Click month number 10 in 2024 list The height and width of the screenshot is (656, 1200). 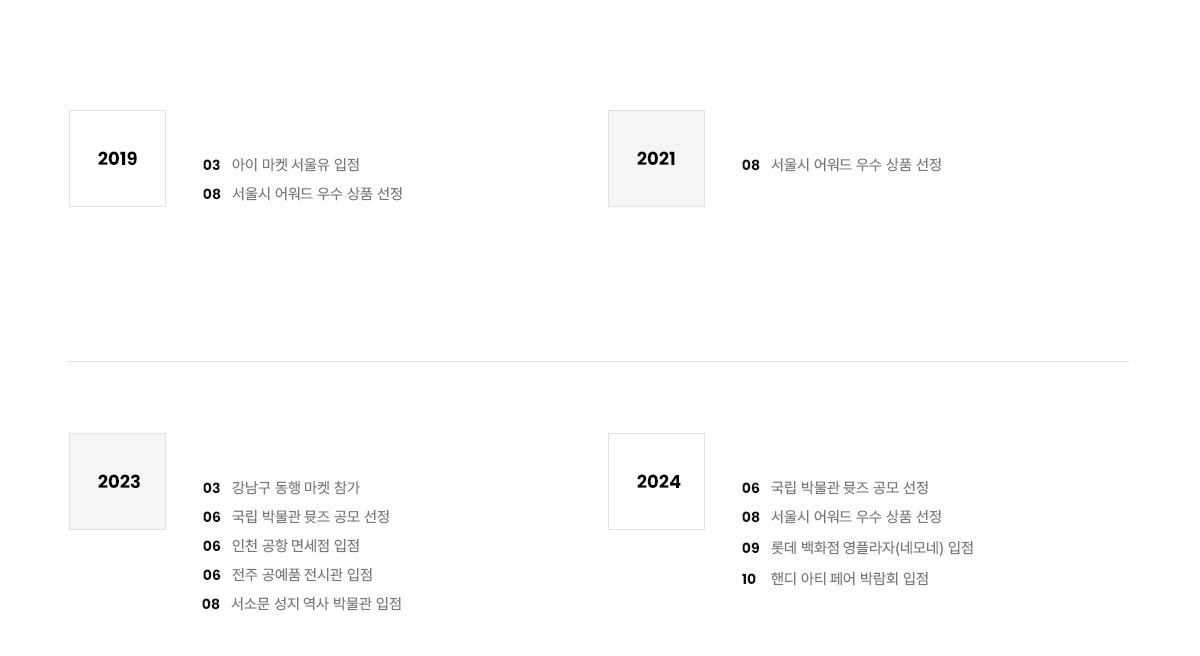click(x=749, y=579)
